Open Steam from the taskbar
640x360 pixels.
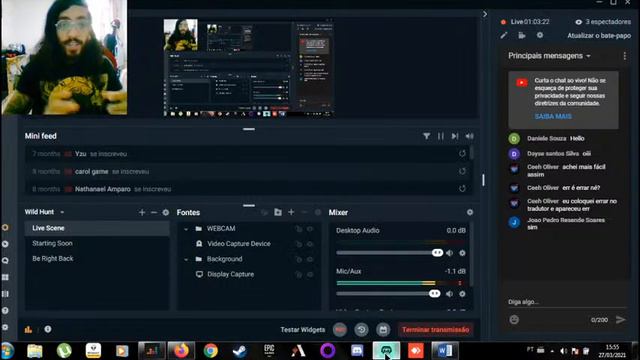pos(240,351)
